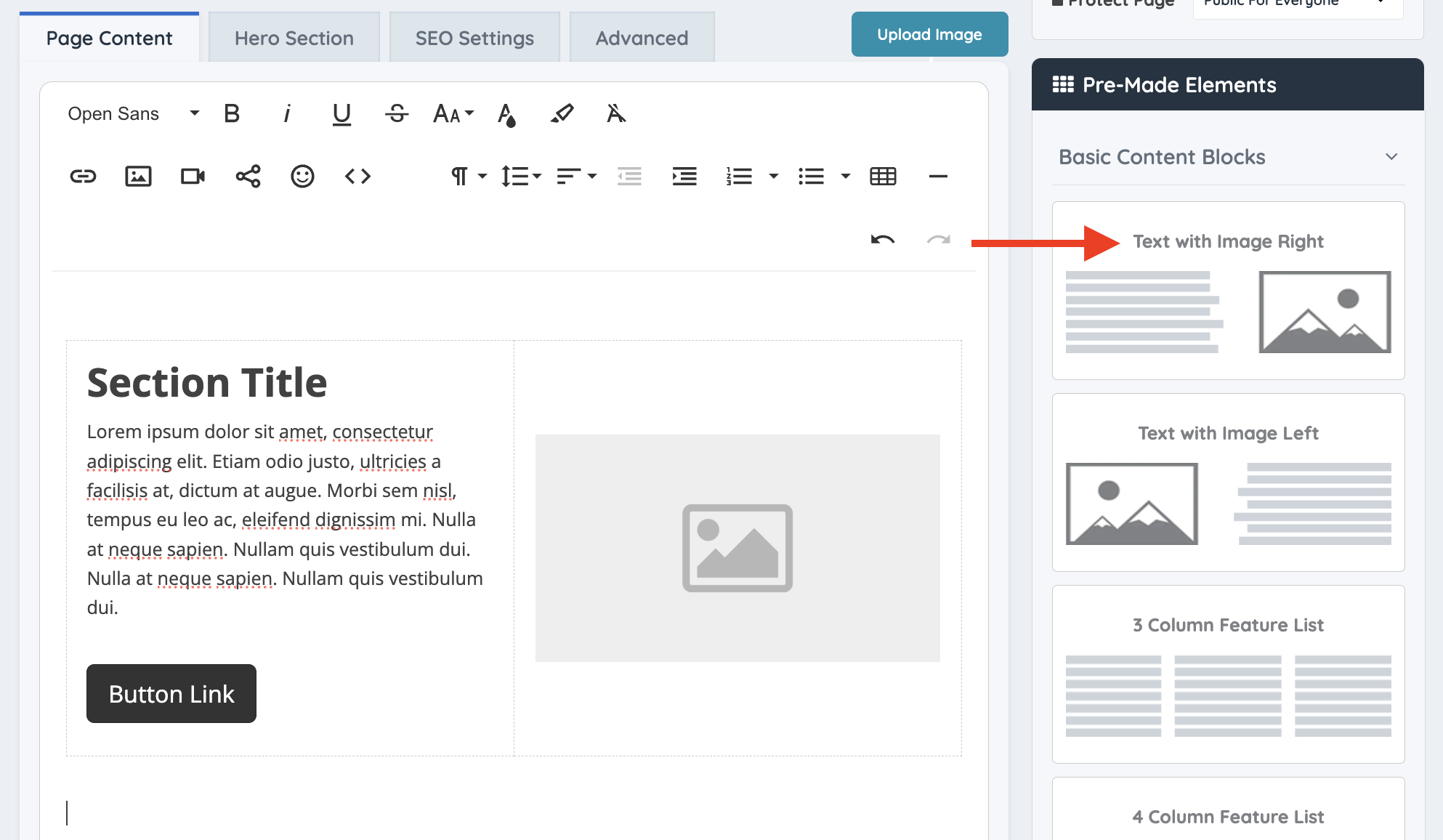Switch to code view
1443x840 pixels.
tap(357, 177)
